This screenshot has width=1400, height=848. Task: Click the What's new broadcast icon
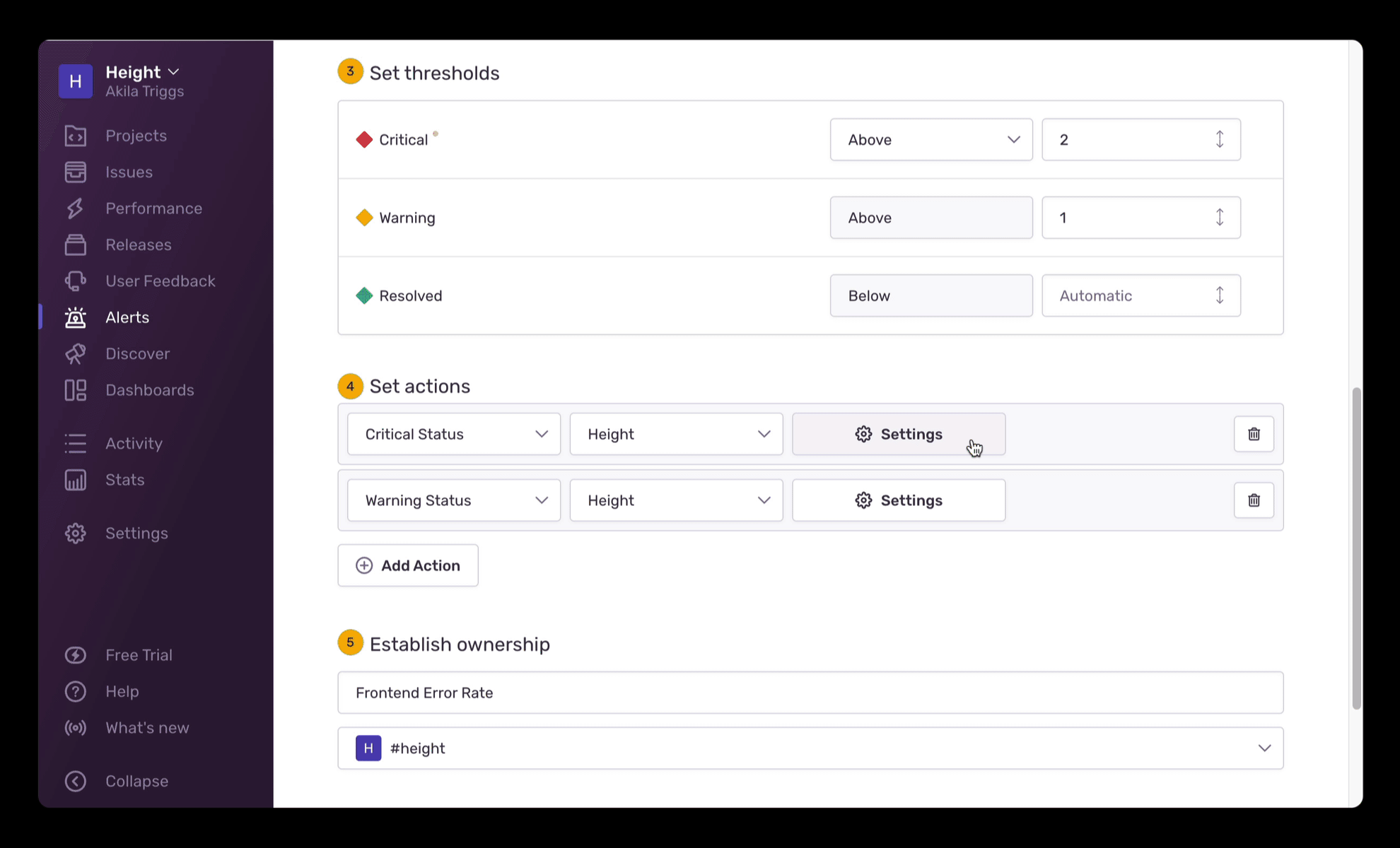[x=76, y=728]
